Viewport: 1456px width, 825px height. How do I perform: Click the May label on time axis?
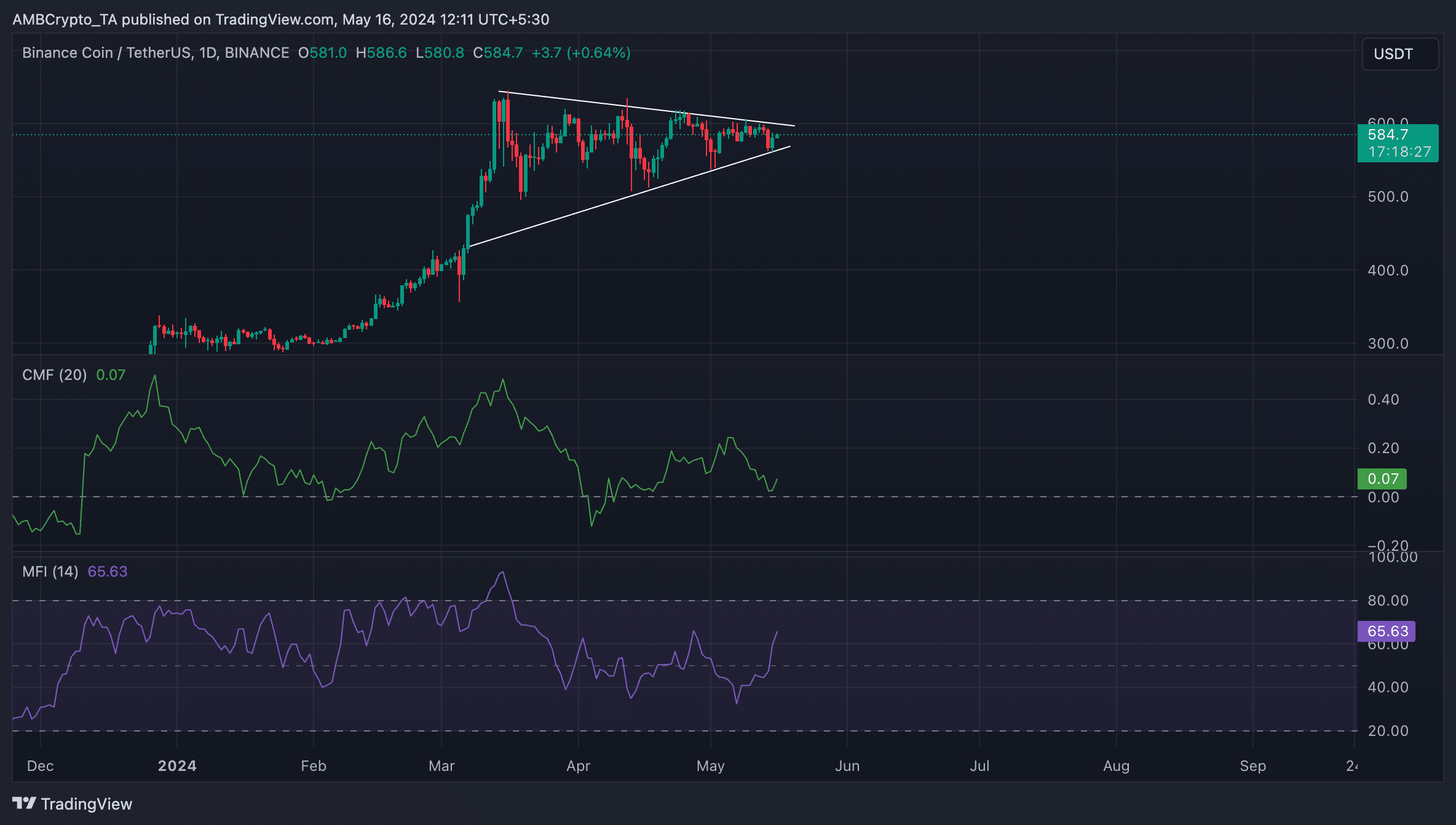(x=710, y=766)
